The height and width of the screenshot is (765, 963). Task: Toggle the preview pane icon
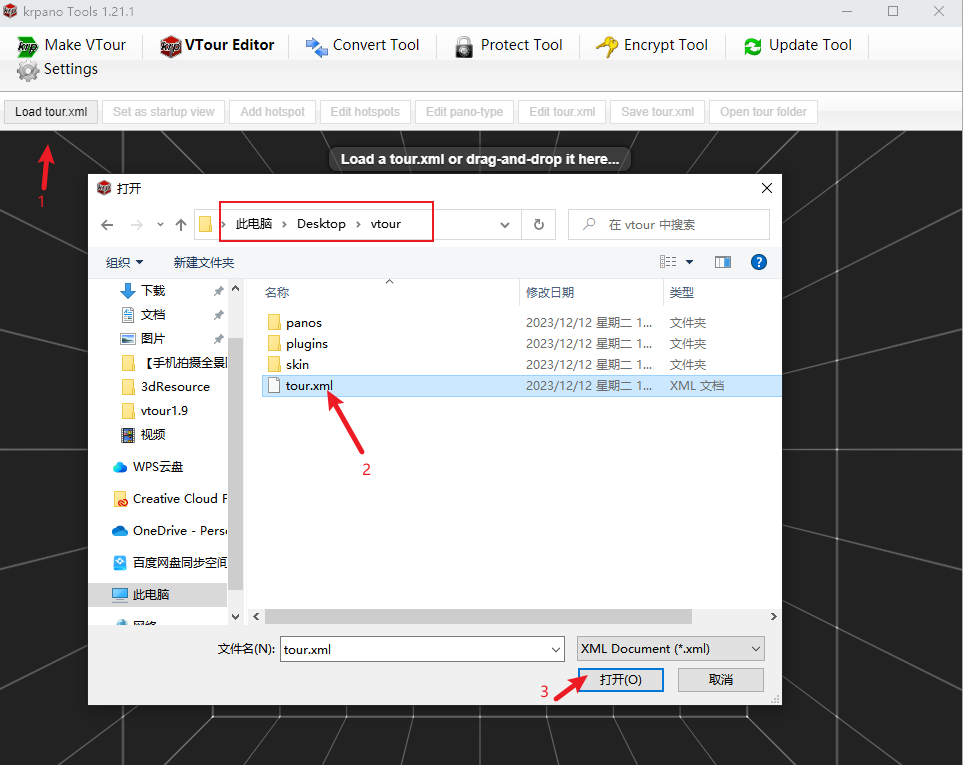(723, 262)
